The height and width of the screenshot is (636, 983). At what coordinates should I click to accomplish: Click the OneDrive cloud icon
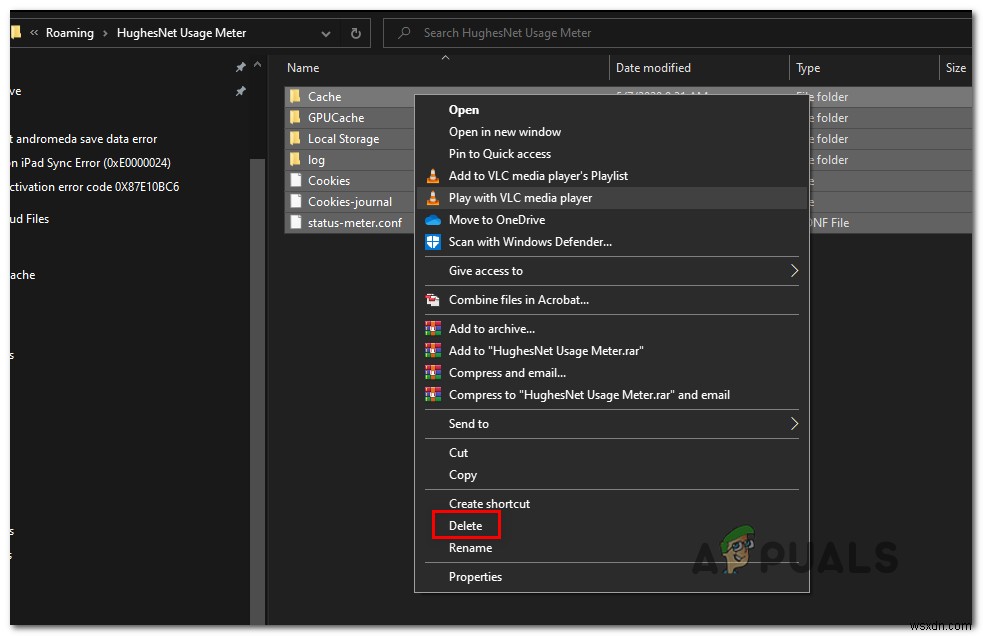click(x=432, y=220)
